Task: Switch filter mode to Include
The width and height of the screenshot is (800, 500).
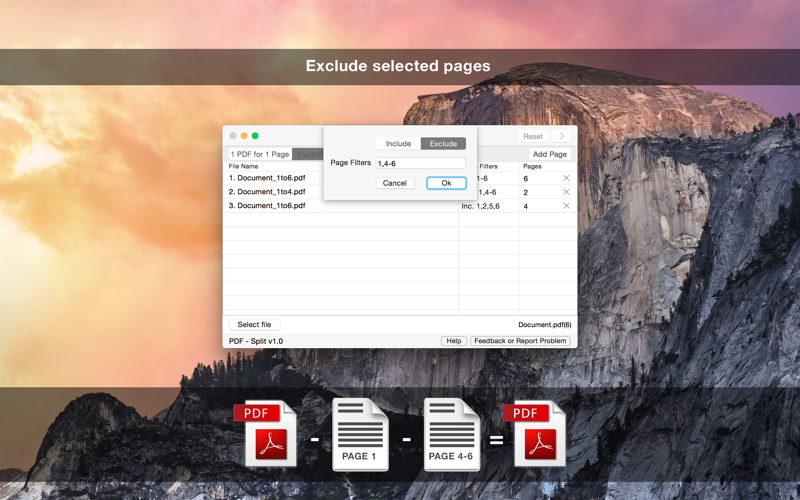Action: click(x=398, y=143)
